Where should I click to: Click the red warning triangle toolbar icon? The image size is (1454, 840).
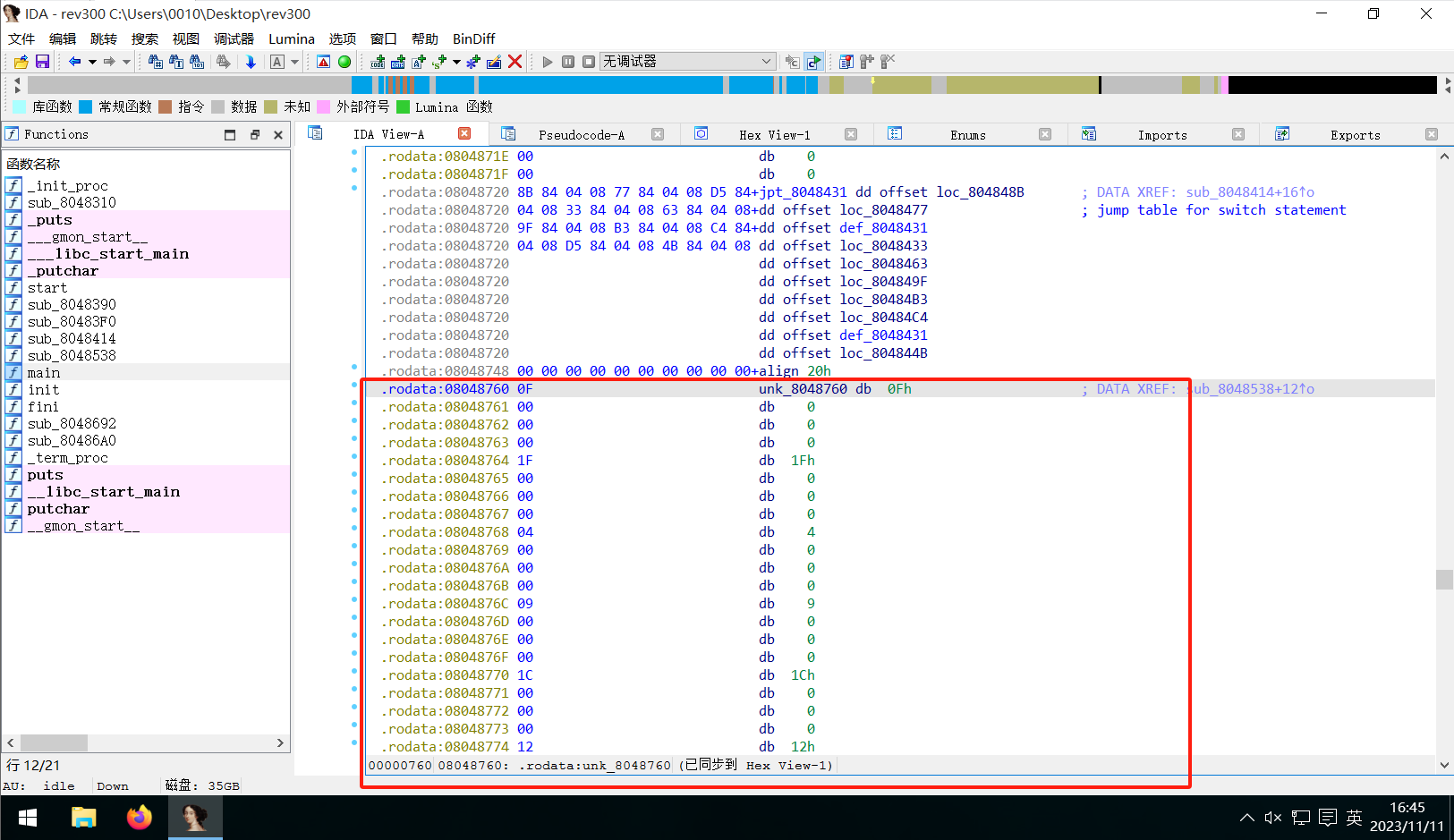click(324, 62)
